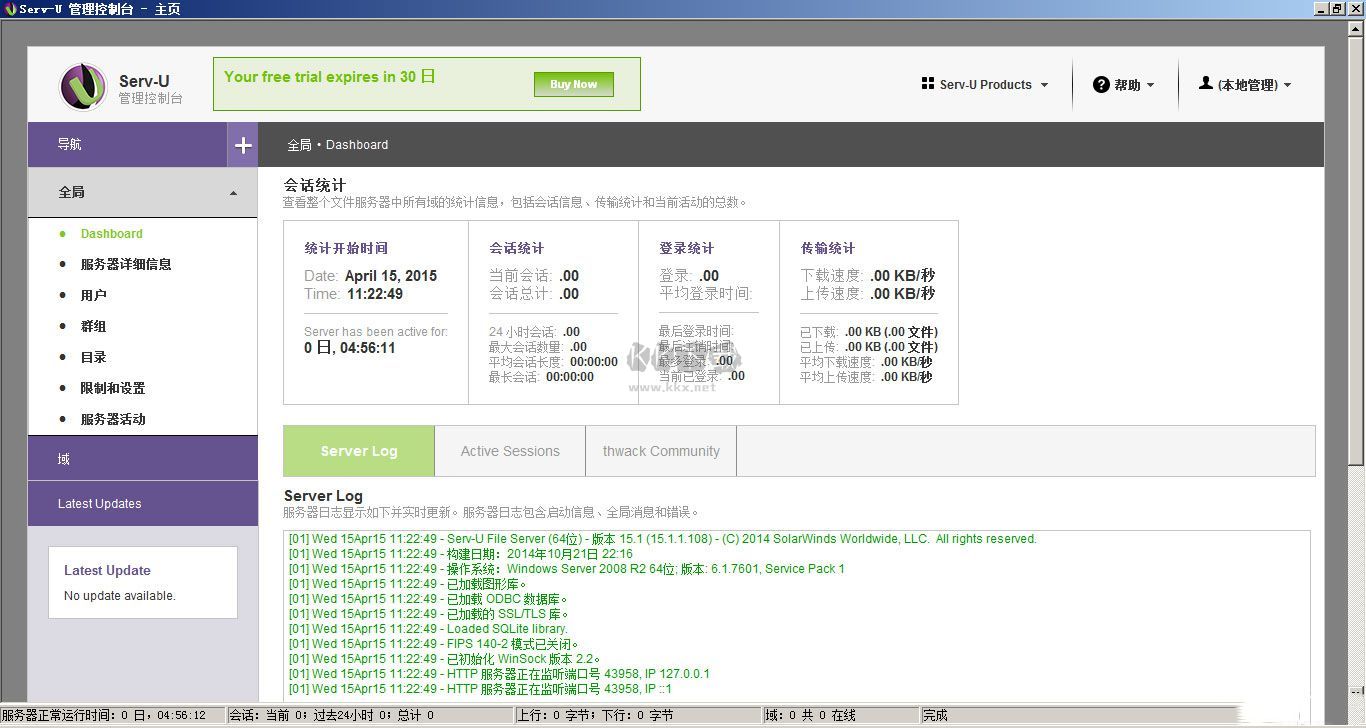This screenshot has height=728, width=1366.
Task: Click the + icon in the navigation panel
Action: [x=242, y=144]
